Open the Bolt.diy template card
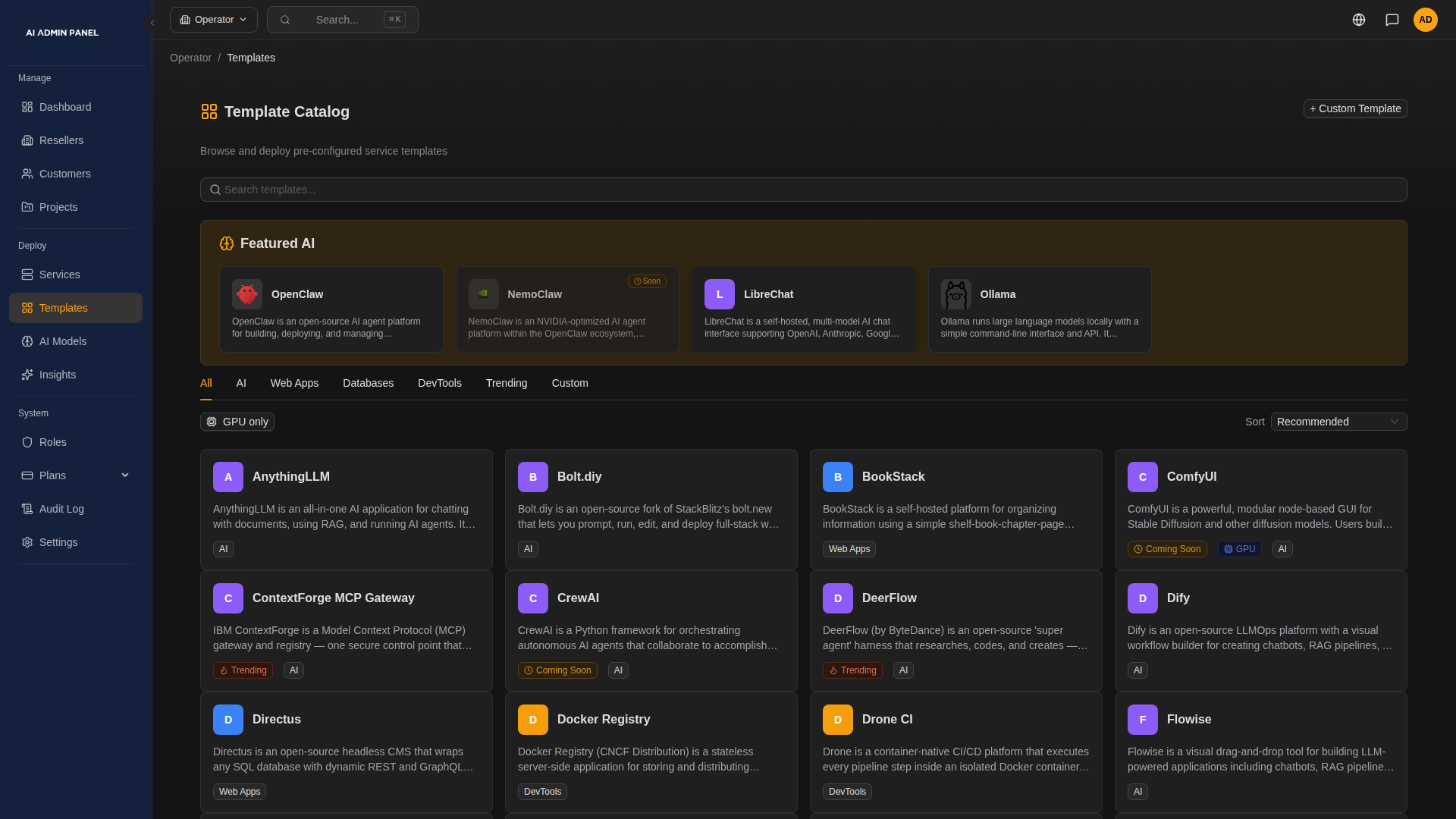Screen dimensions: 1456x819 click(651, 510)
